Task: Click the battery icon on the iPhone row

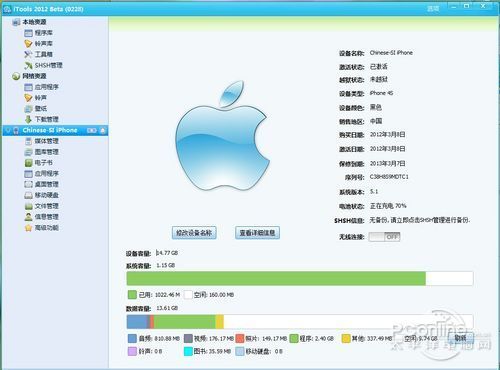Action: point(92,130)
